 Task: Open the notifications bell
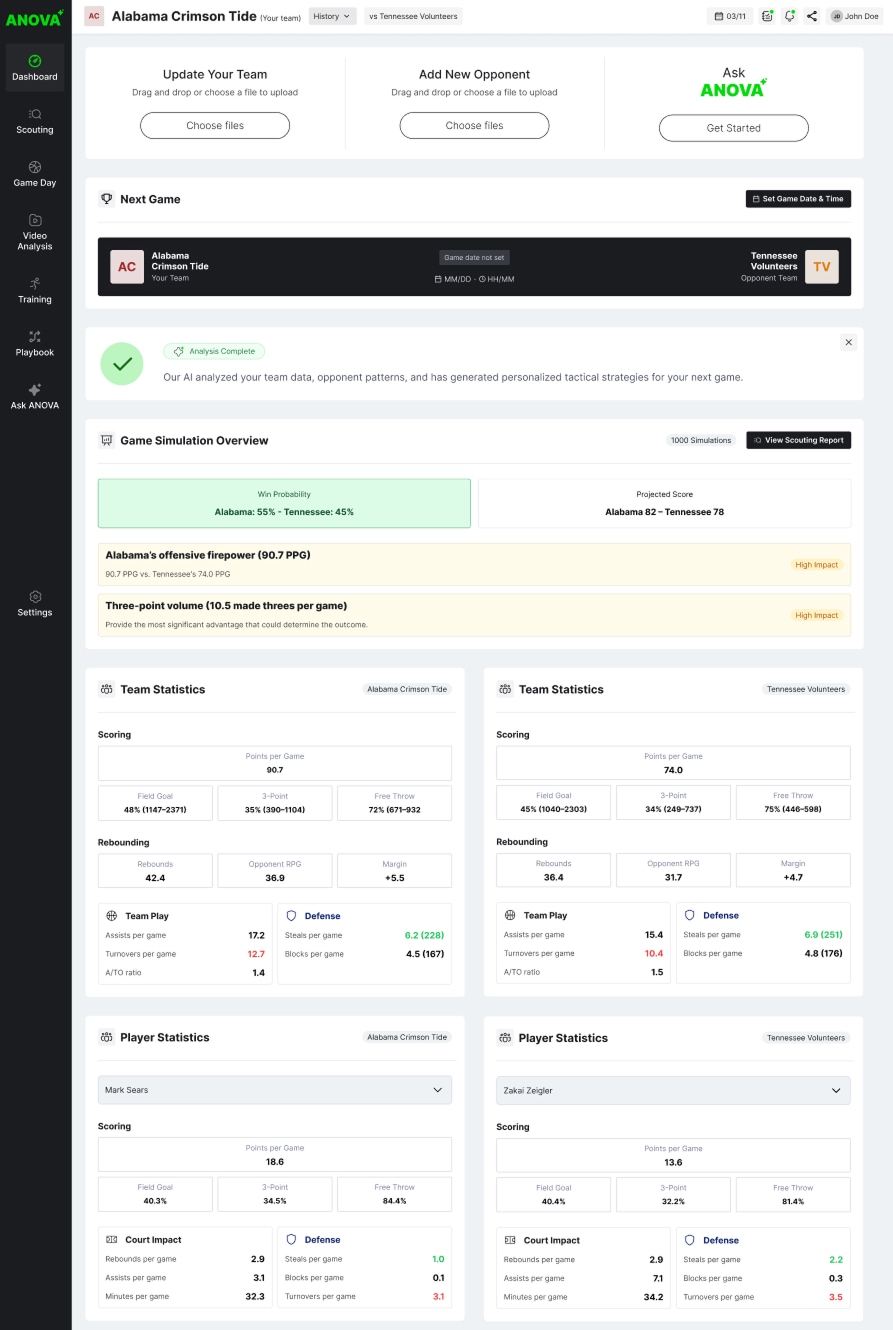pos(789,16)
